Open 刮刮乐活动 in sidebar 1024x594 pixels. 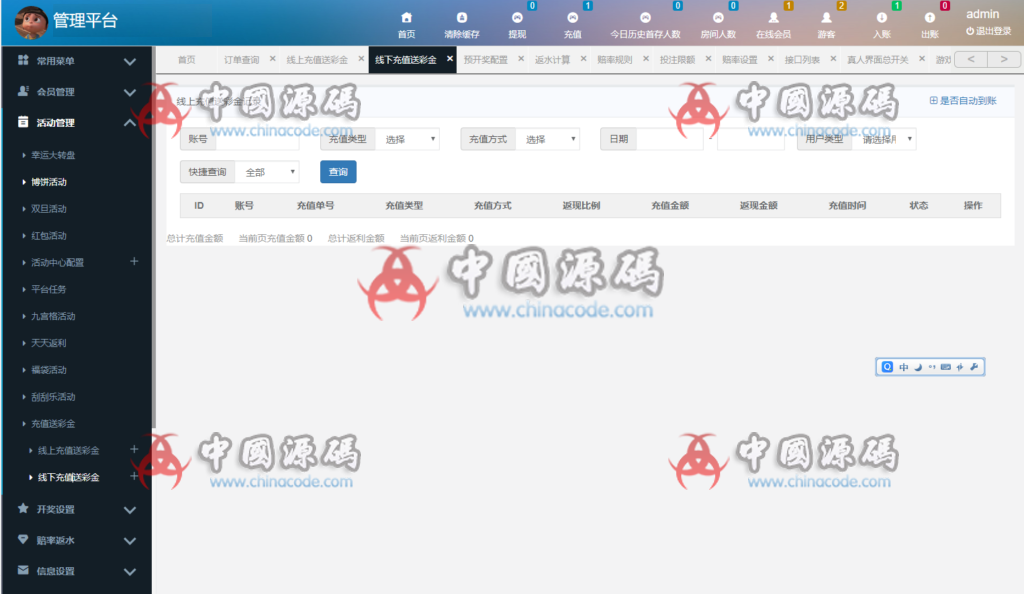pyautogui.click(x=53, y=397)
